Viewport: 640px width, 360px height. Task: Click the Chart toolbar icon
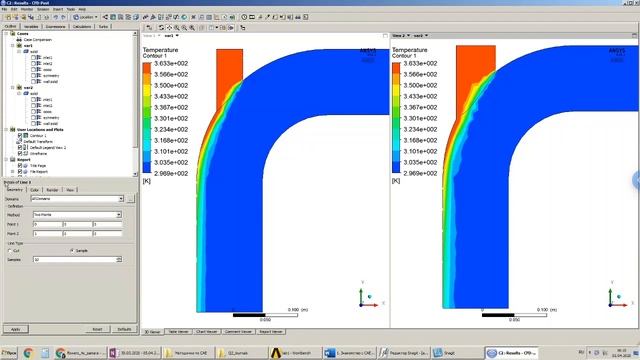(x=216, y=17)
